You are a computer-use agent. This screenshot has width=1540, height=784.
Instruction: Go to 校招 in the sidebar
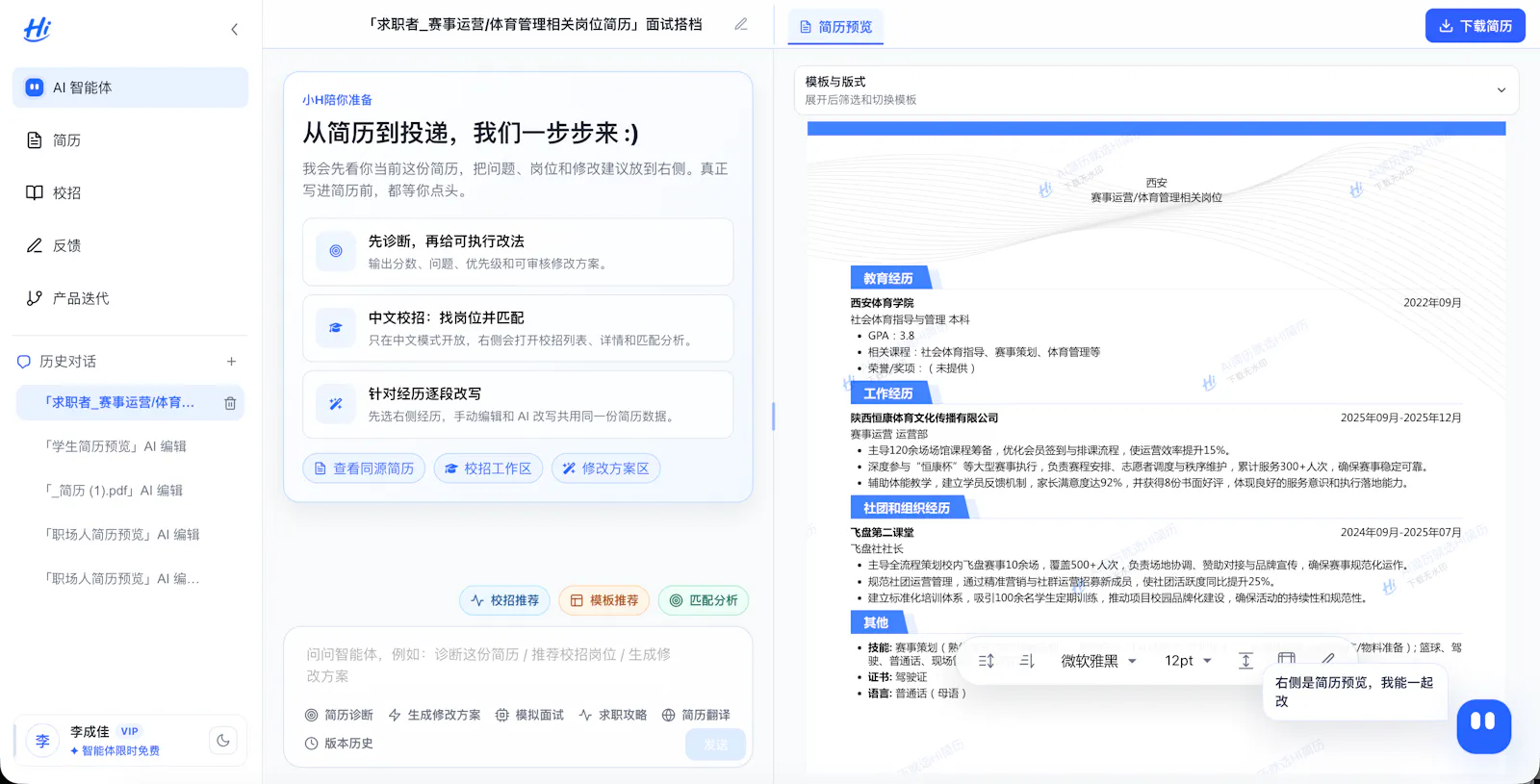coord(130,193)
